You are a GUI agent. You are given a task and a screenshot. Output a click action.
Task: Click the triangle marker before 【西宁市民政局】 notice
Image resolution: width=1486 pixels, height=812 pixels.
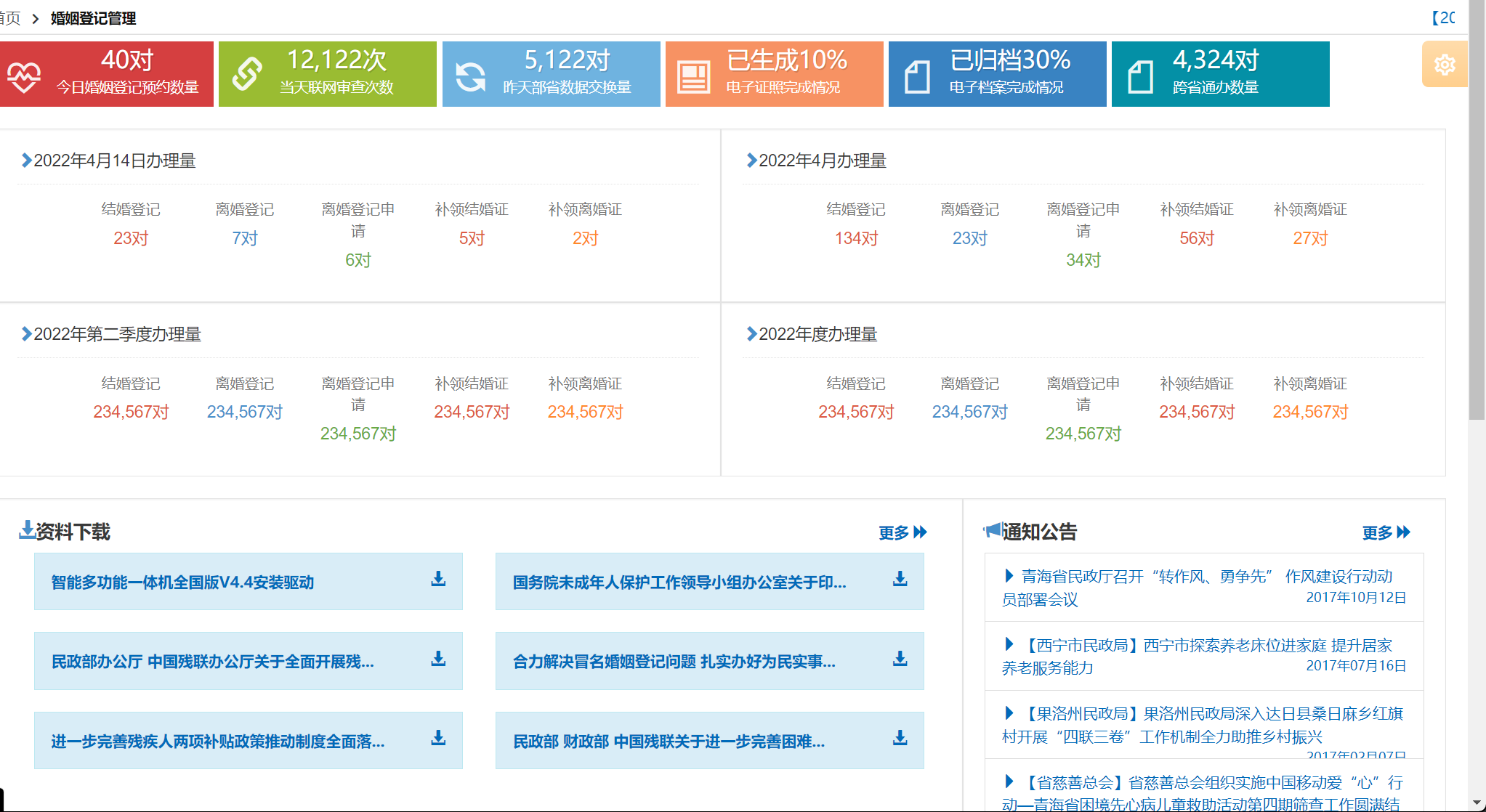click(1009, 644)
